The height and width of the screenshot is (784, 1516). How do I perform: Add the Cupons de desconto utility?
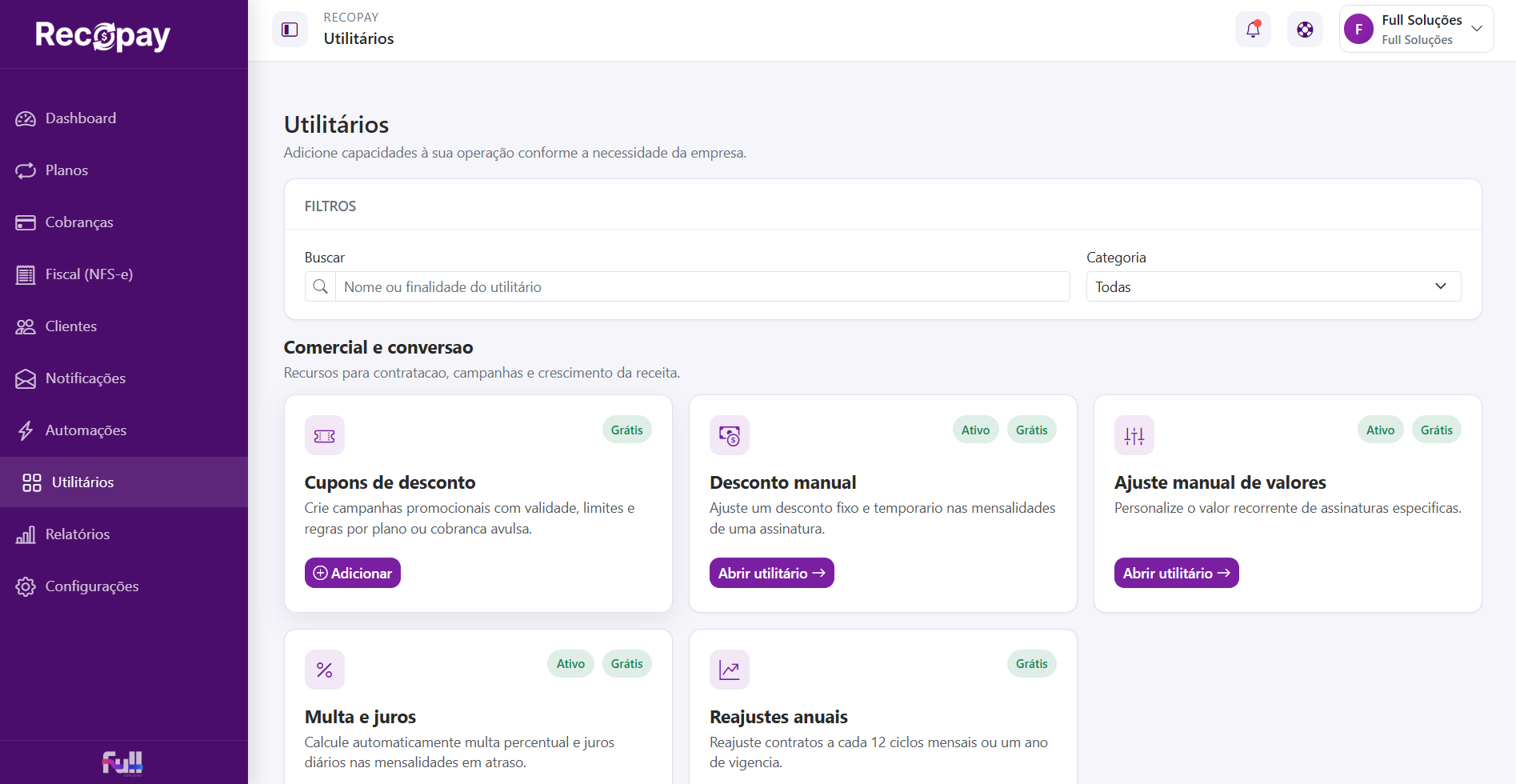(353, 573)
